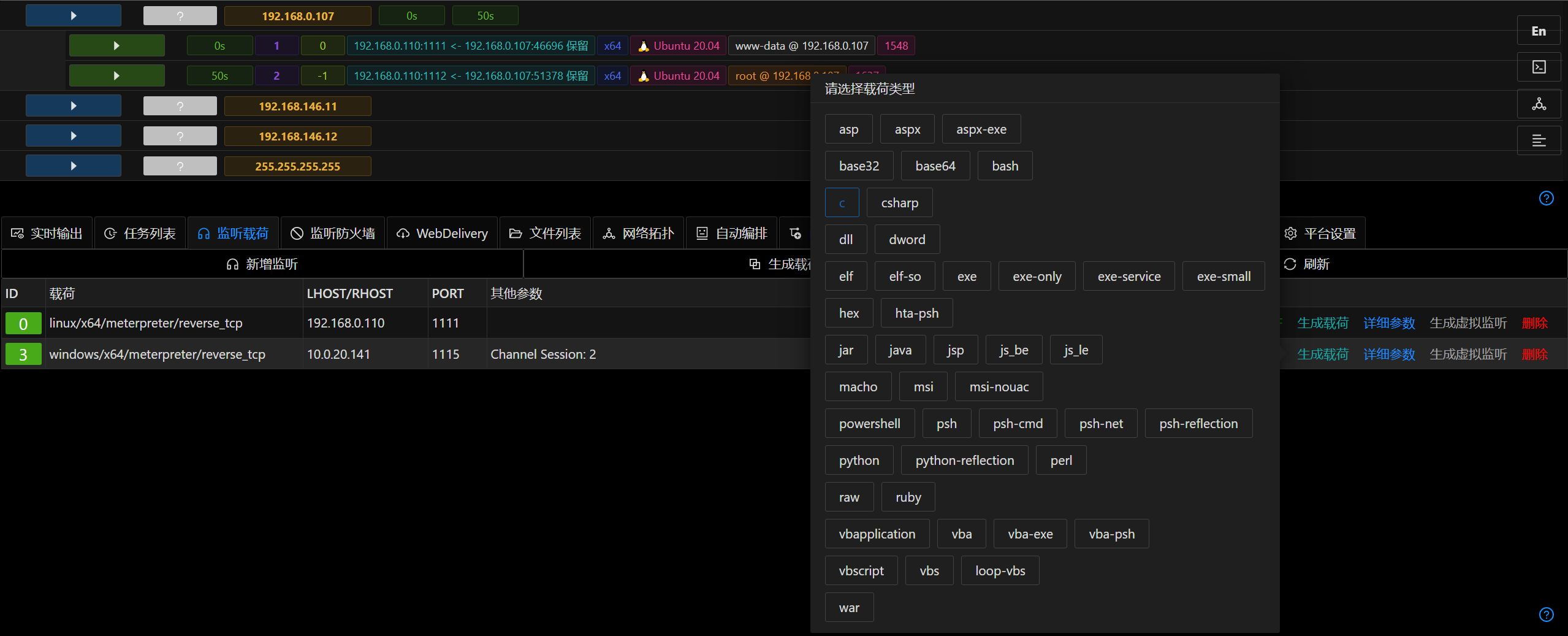Switch to the 监听防火墙 tab

pyautogui.click(x=333, y=233)
